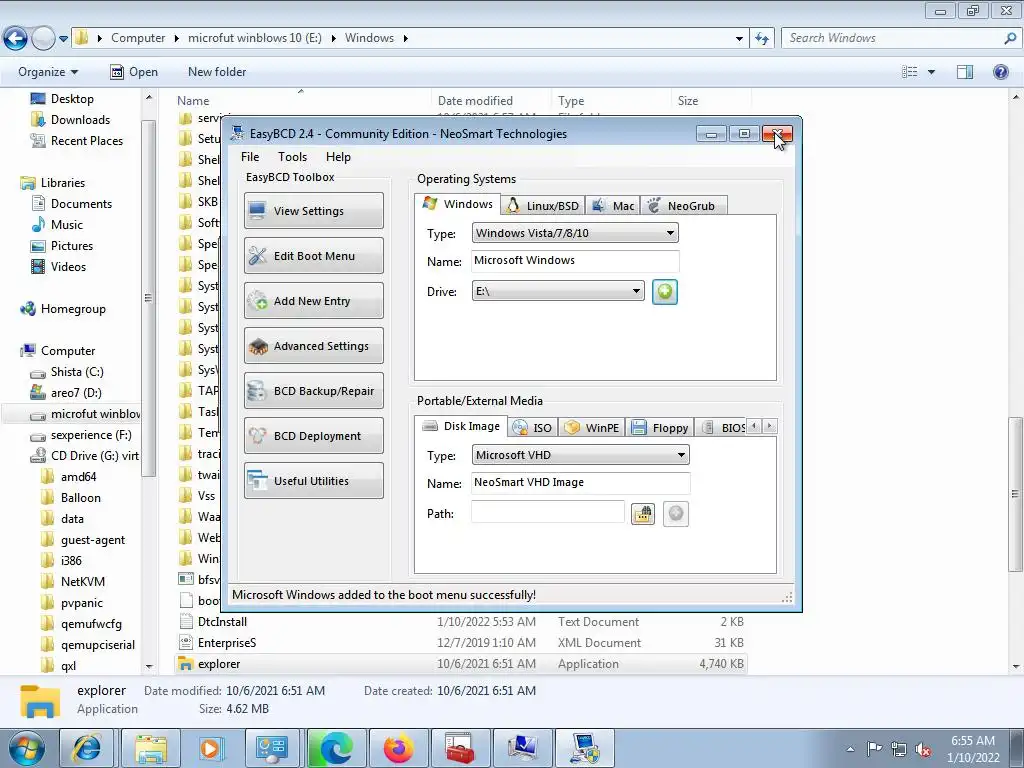
Task: Click the NeoSmart VHD Image name field
Action: 580,483
